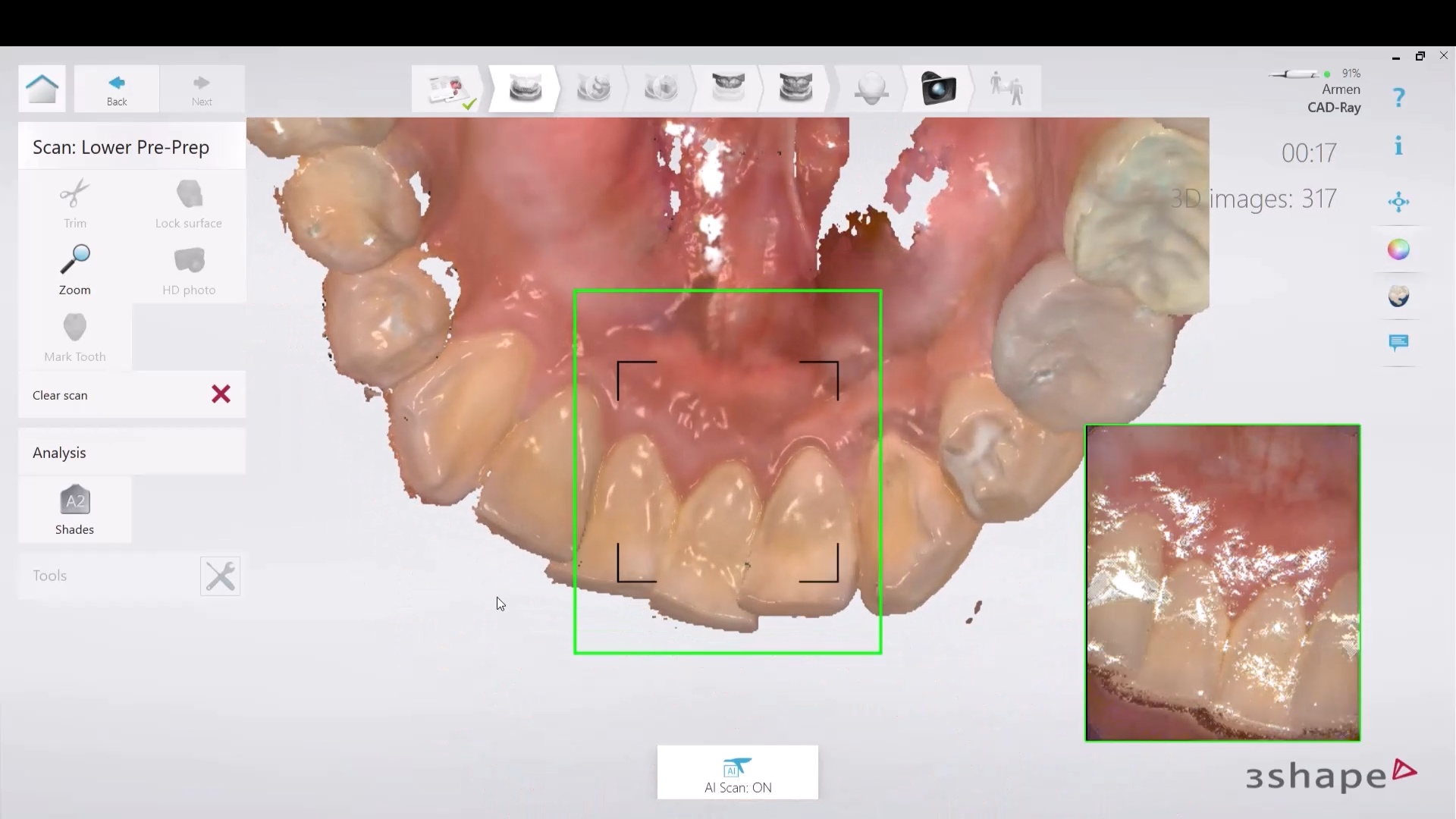Select the Mark Tooth tool

click(x=74, y=337)
